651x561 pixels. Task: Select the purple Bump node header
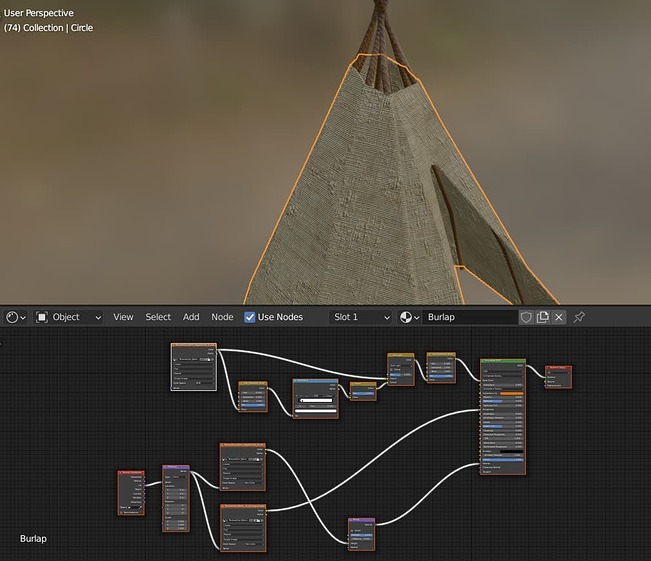361,519
